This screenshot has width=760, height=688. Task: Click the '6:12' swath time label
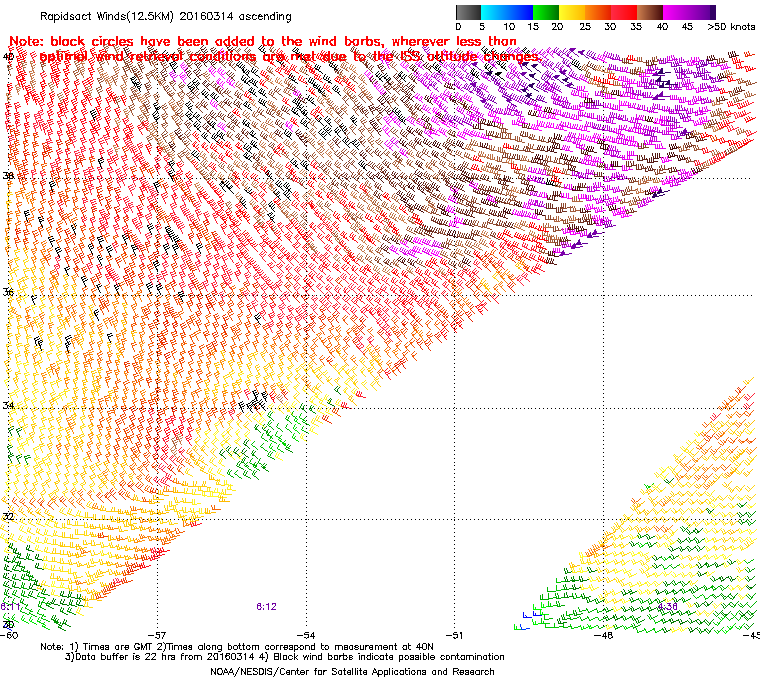click(266, 607)
